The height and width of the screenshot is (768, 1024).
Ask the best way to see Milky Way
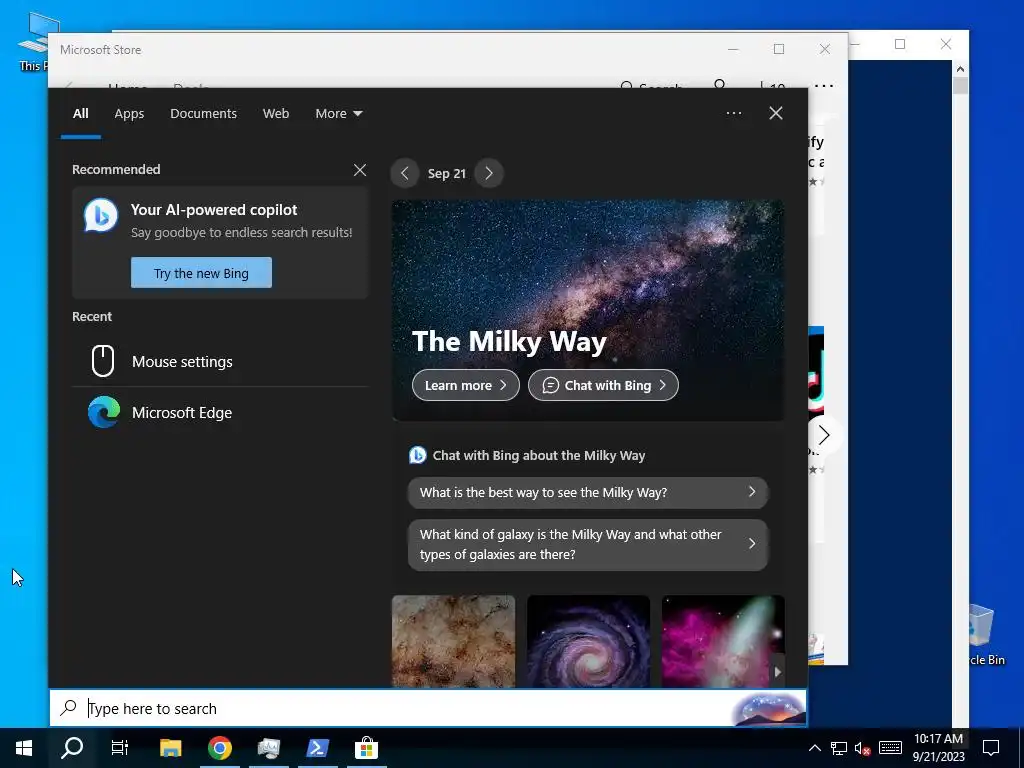coord(588,492)
